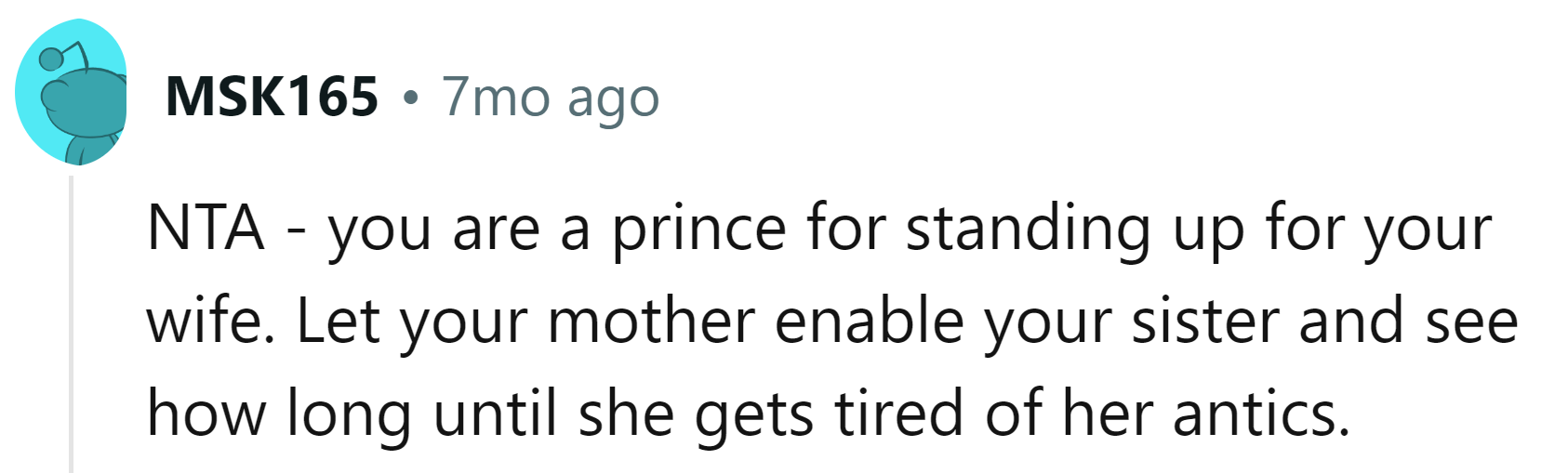Screen dimensions: 1568x473
Task: Click the dot separator after the username
Action: (410, 98)
